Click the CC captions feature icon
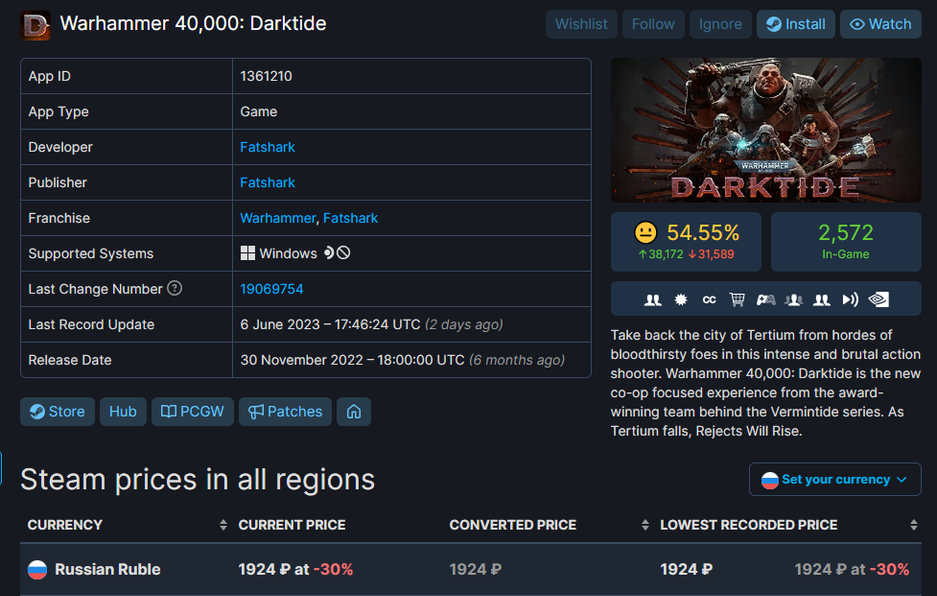Viewport: 937px width, 596px height. coord(709,300)
